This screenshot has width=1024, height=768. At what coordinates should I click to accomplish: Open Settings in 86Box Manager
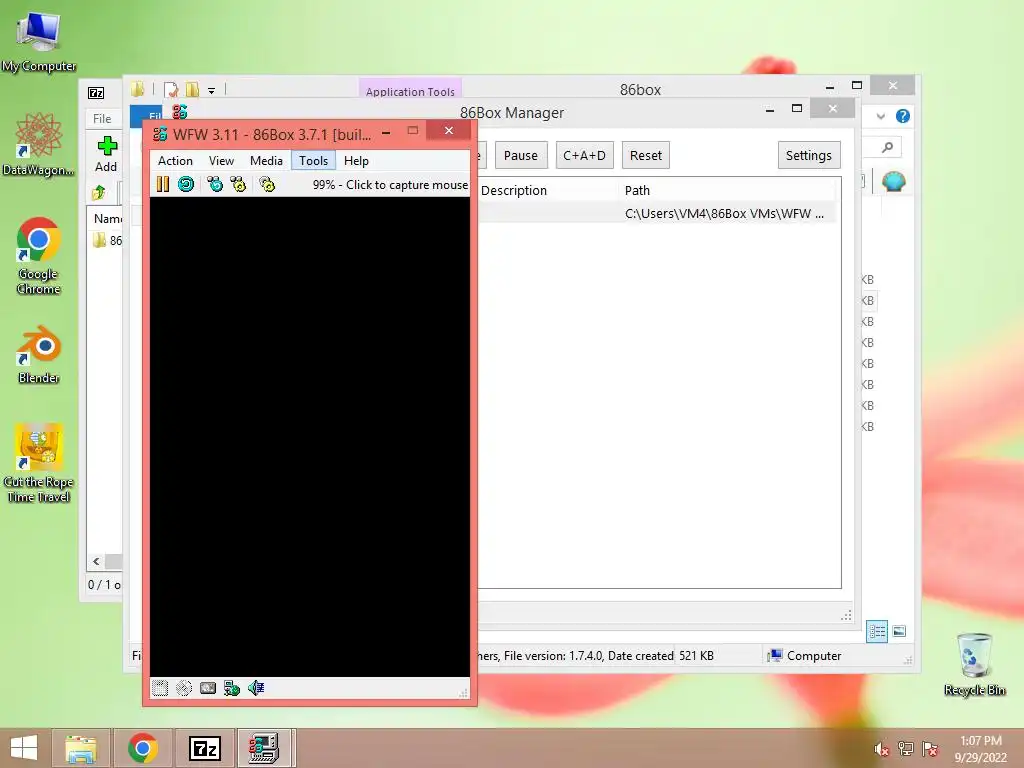click(808, 155)
